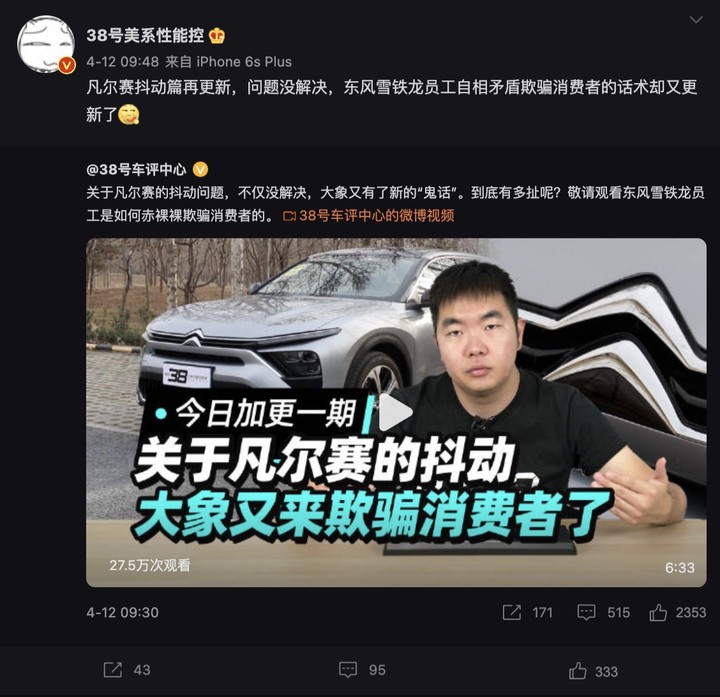Repost this post showing 43 shares
720x697 pixels.
point(127,670)
